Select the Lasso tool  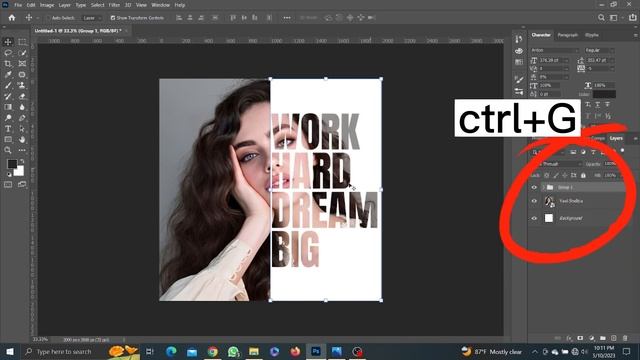coord(8,53)
